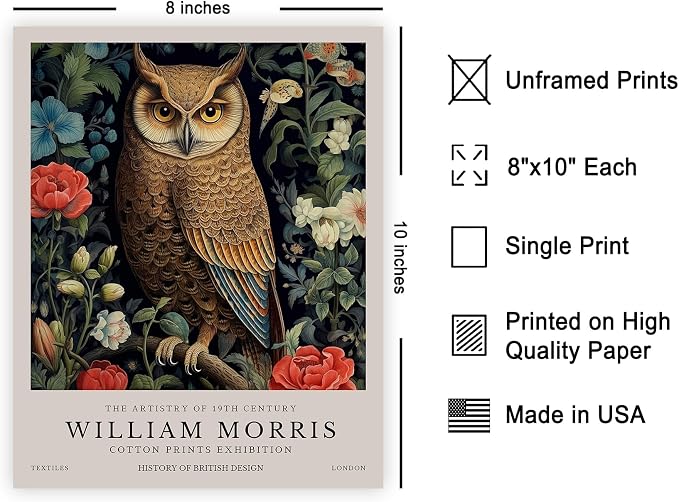Click 'Printed on High Quality Paper' text
The image size is (679, 502).
[588, 336]
